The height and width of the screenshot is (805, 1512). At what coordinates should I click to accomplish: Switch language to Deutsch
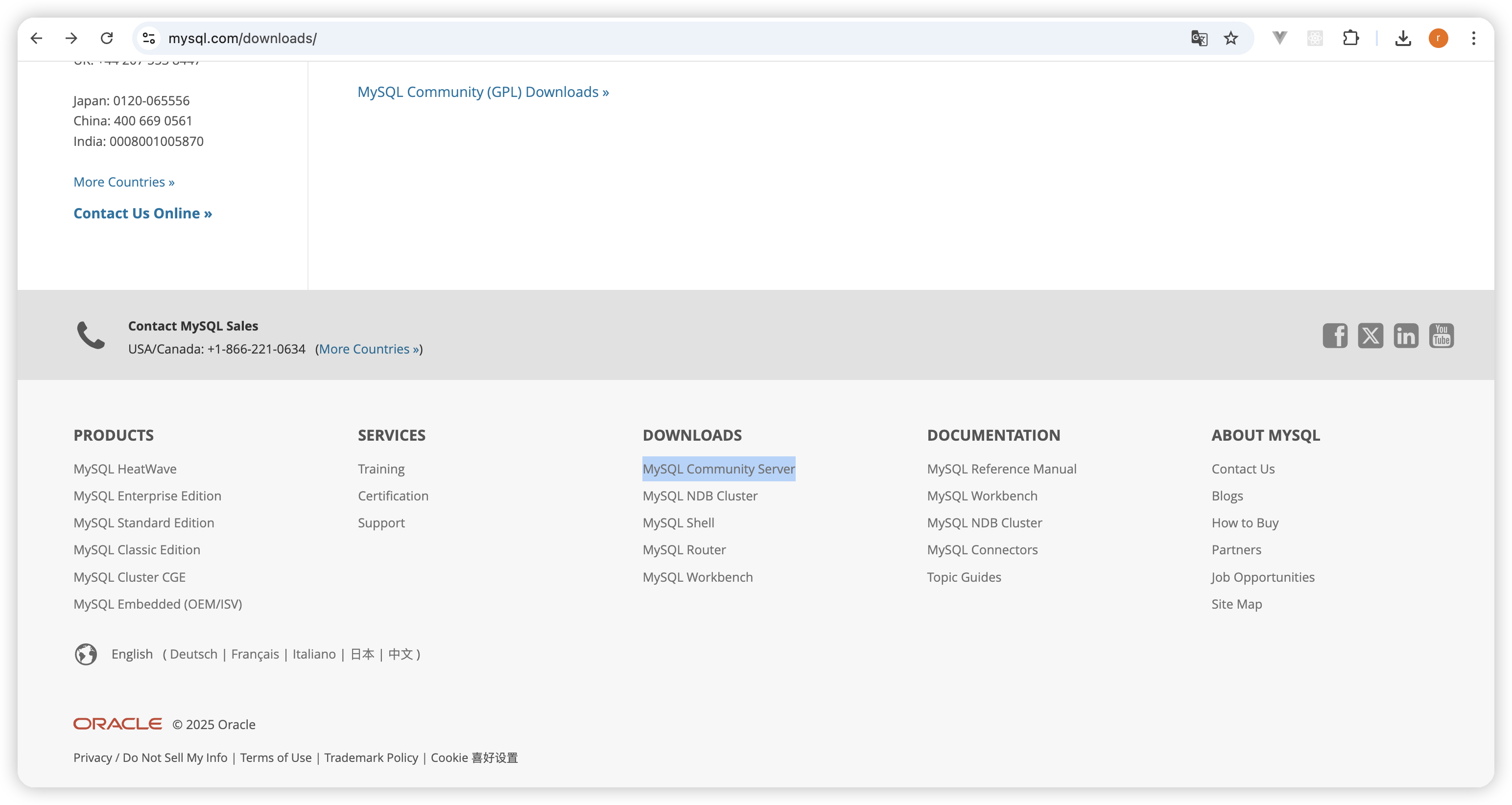pos(194,654)
